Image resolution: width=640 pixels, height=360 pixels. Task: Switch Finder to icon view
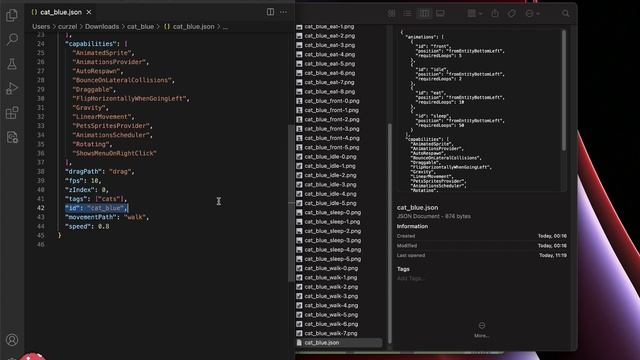(x=391, y=13)
